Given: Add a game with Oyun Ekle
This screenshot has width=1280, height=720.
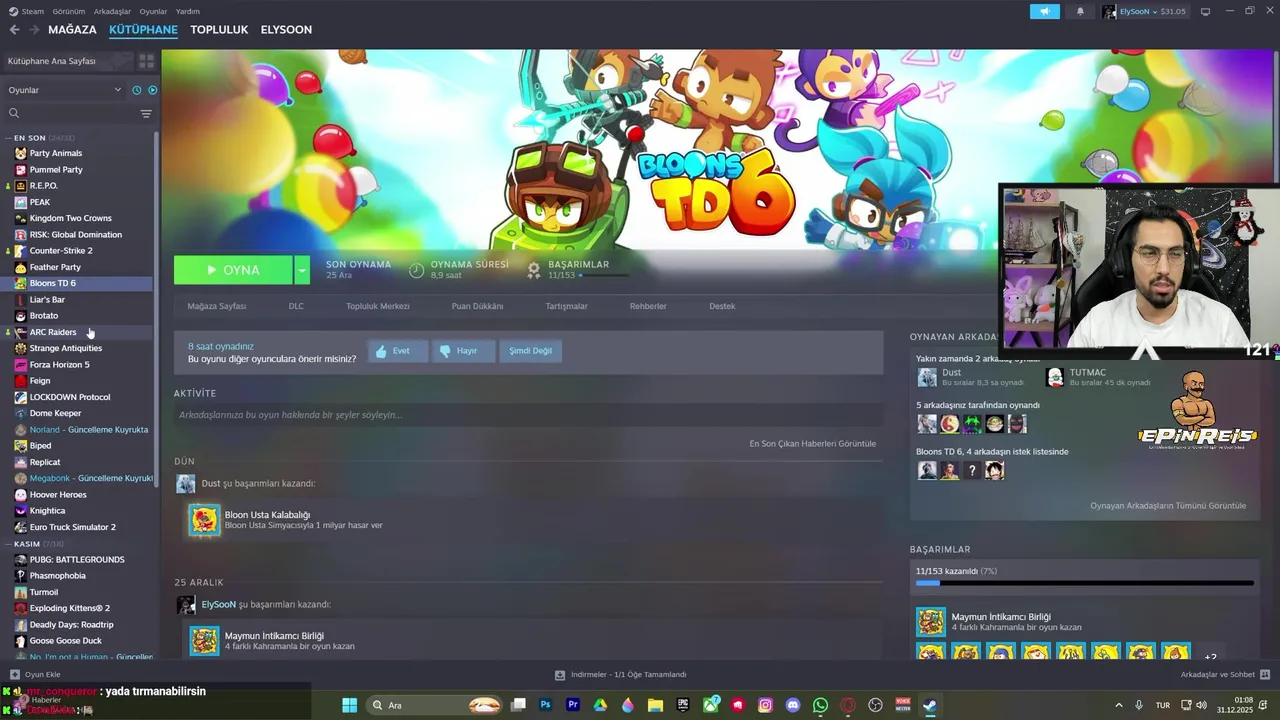Looking at the screenshot, I should (x=35, y=675).
